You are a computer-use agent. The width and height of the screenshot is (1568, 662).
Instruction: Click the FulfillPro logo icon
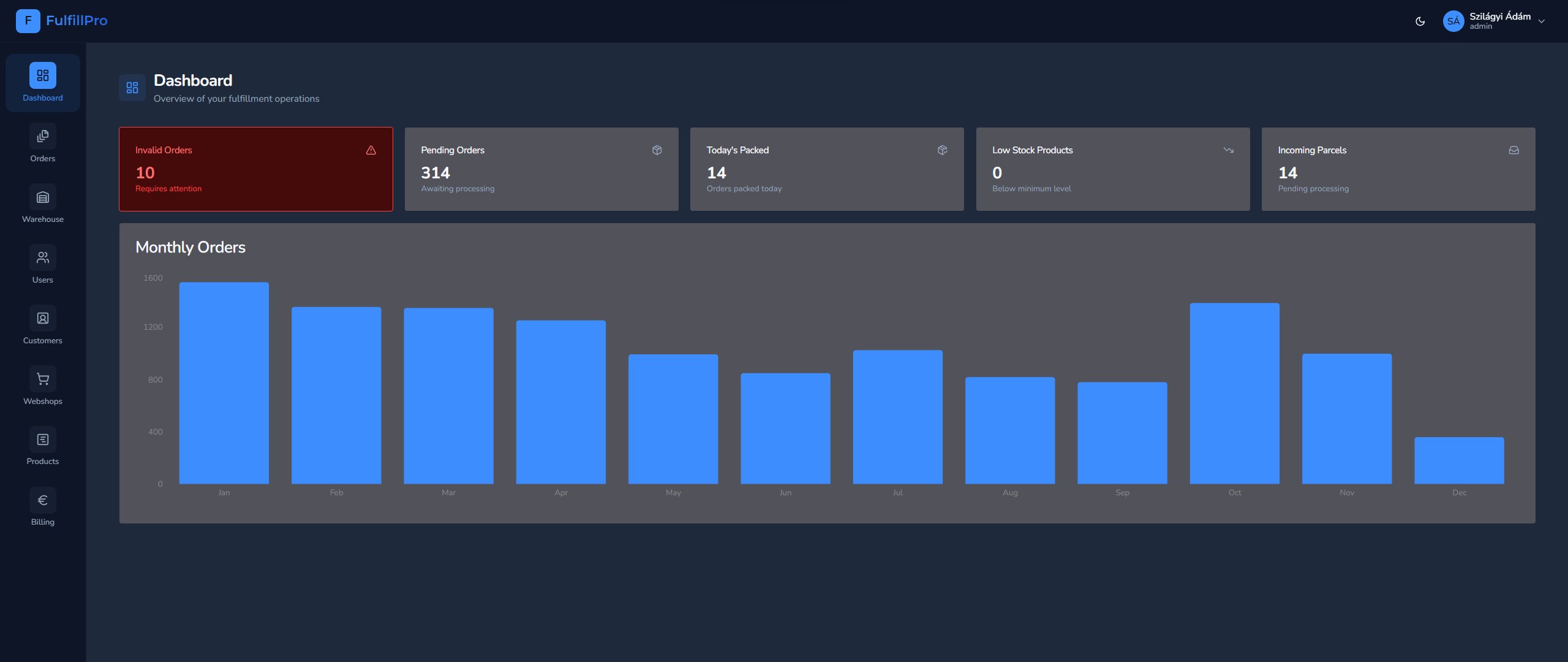[x=27, y=20]
